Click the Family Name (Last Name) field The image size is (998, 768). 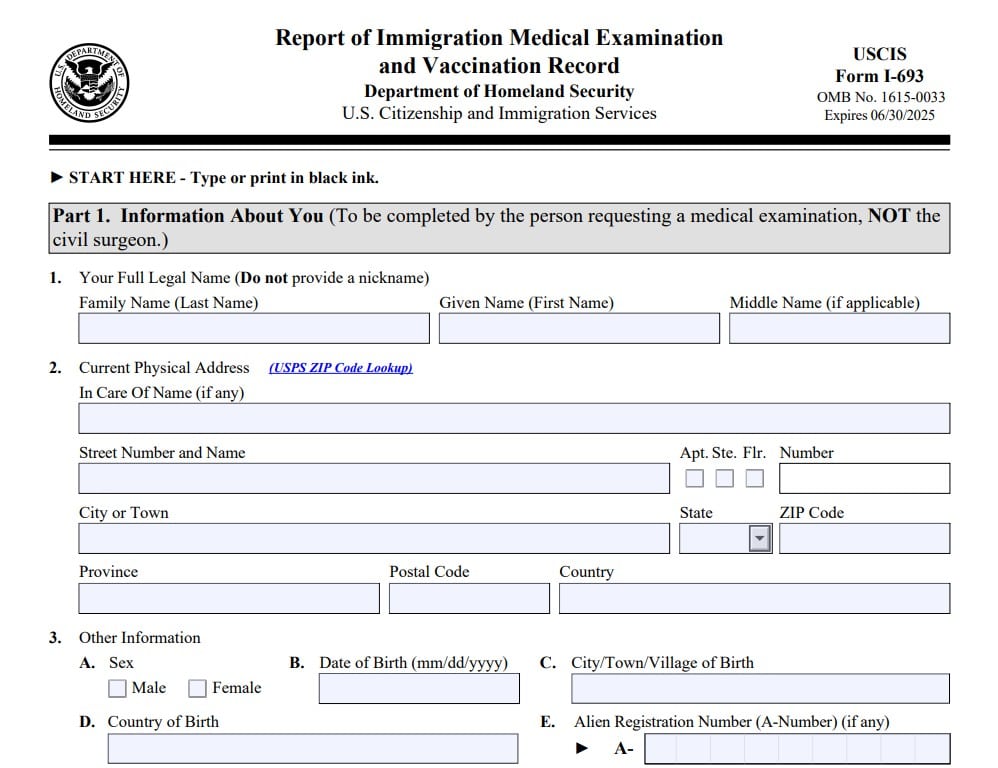254,328
